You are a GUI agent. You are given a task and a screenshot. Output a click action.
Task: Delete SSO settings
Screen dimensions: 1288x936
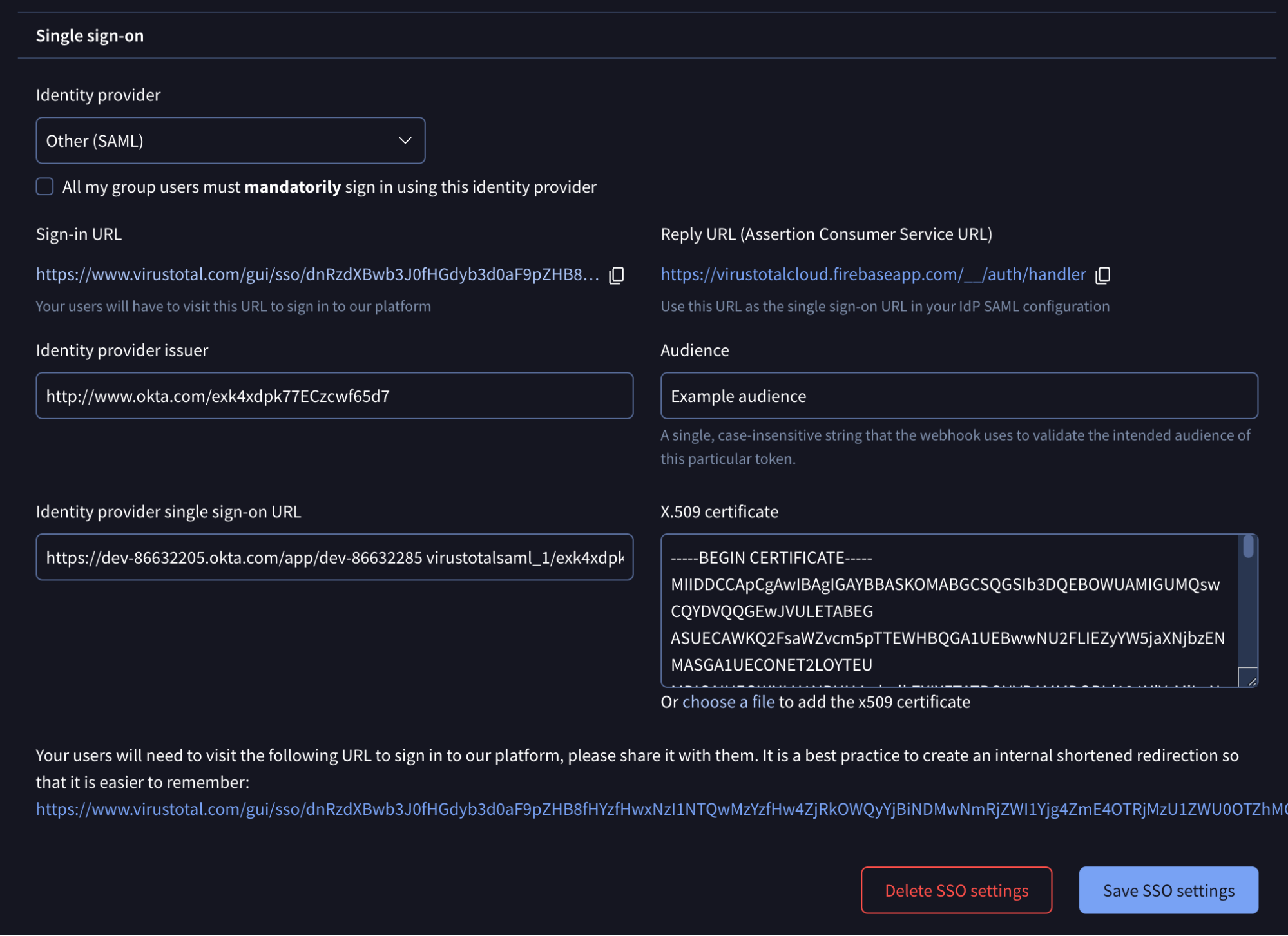[x=956, y=890]
